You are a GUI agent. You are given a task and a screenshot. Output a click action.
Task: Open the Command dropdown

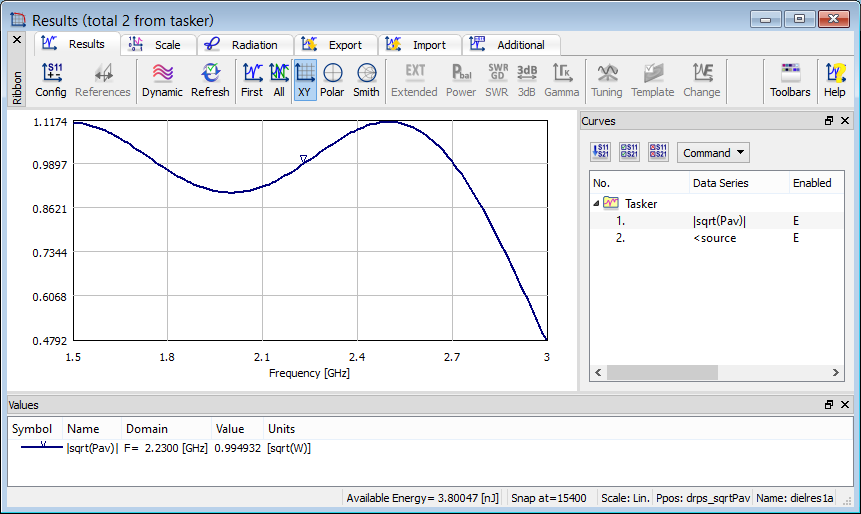pos(713,153)
